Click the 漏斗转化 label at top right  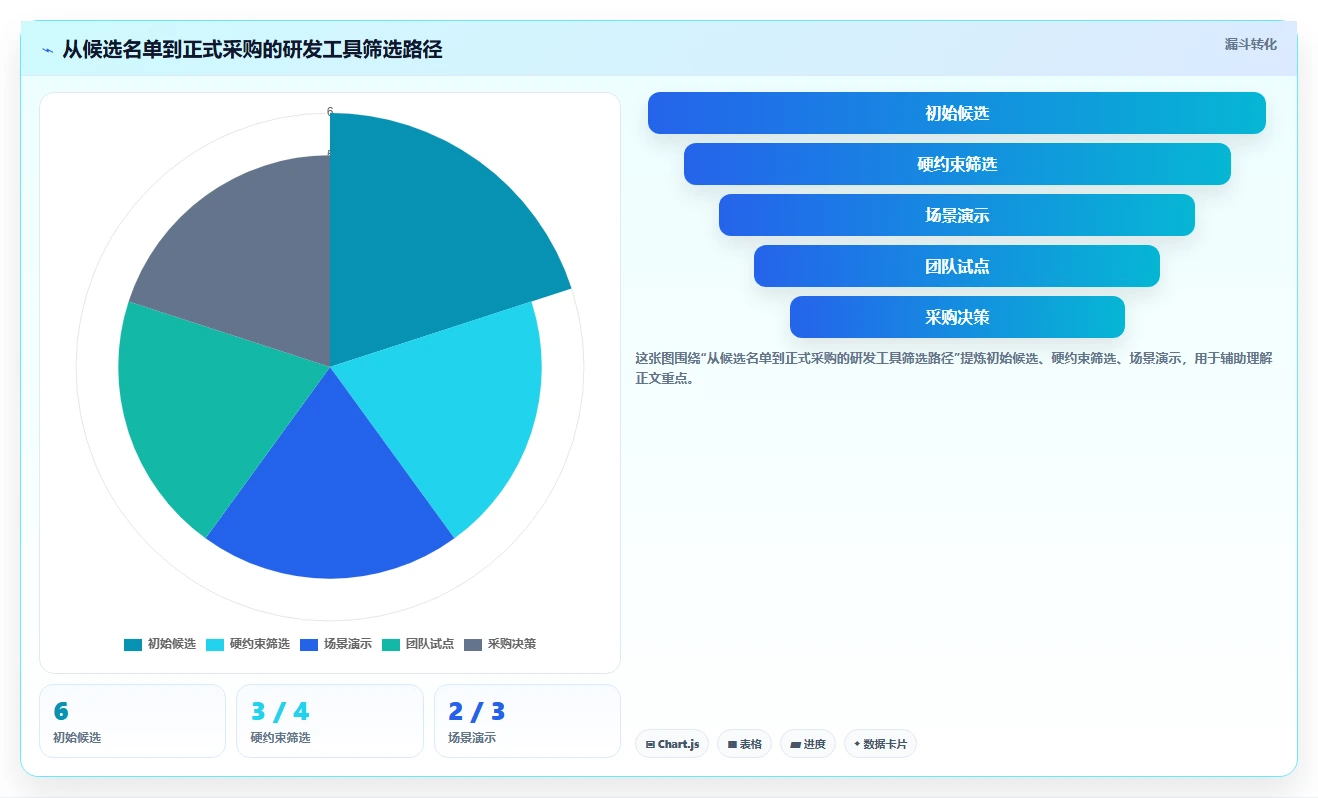click(1250, 44)
